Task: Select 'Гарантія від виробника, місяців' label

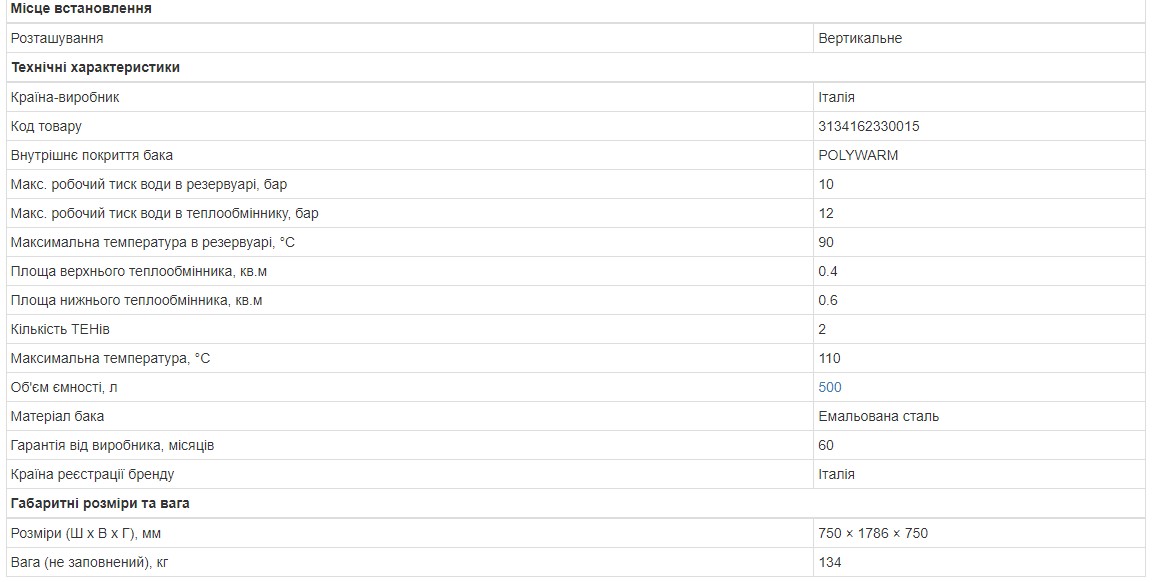Action: click(x=112, y=445)
